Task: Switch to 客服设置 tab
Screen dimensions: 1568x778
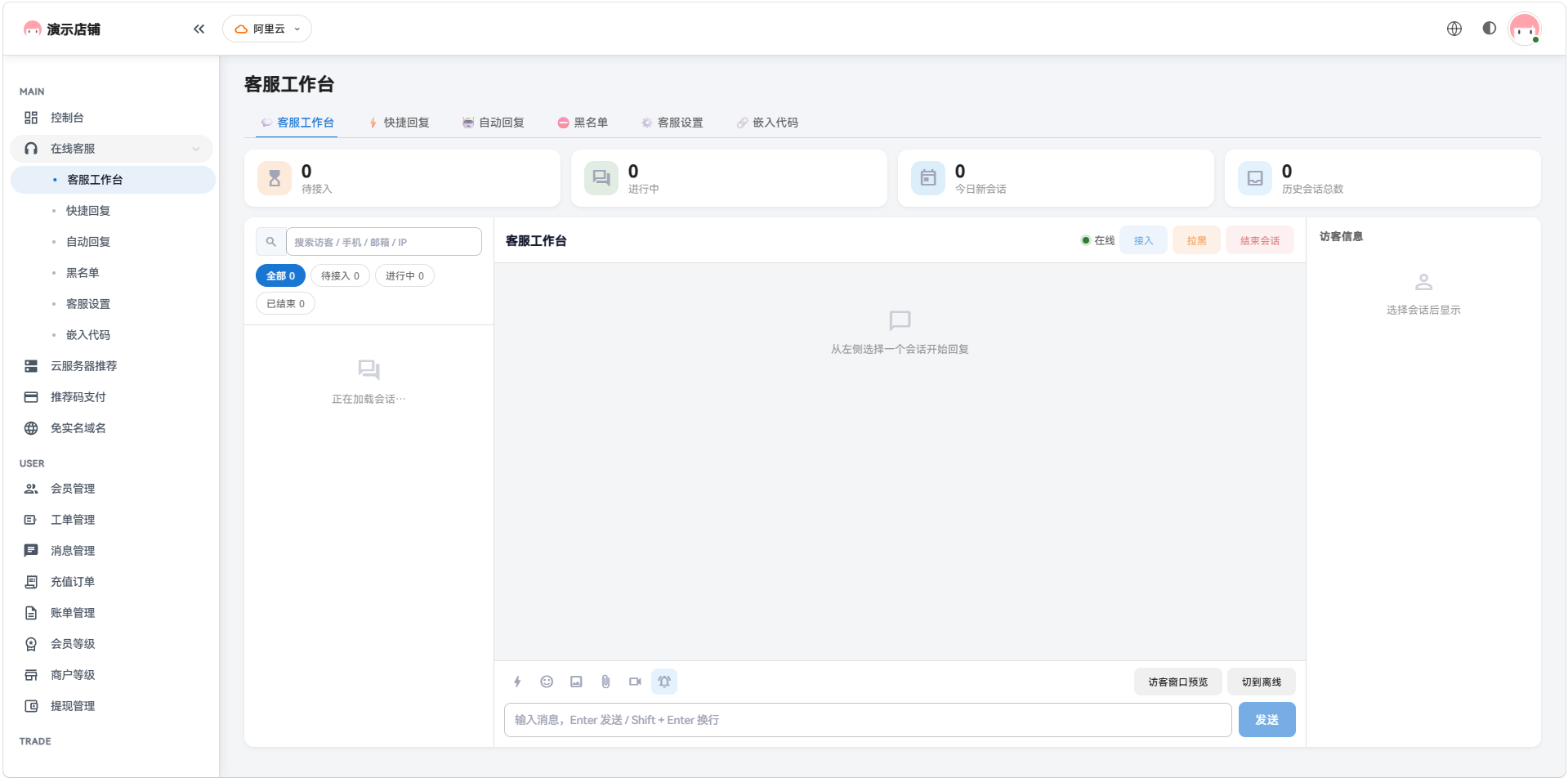Action: pyautogui.click(x=672, y=123)
